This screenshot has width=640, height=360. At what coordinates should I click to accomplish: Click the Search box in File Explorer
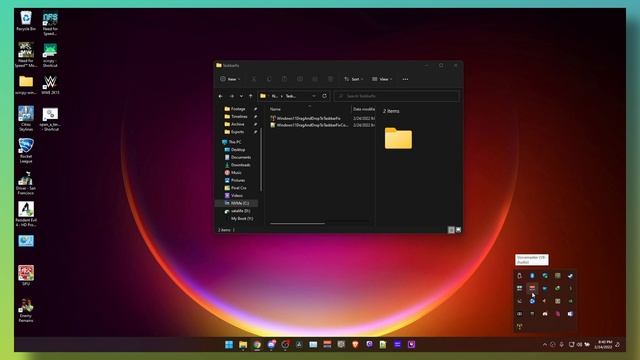397,96
